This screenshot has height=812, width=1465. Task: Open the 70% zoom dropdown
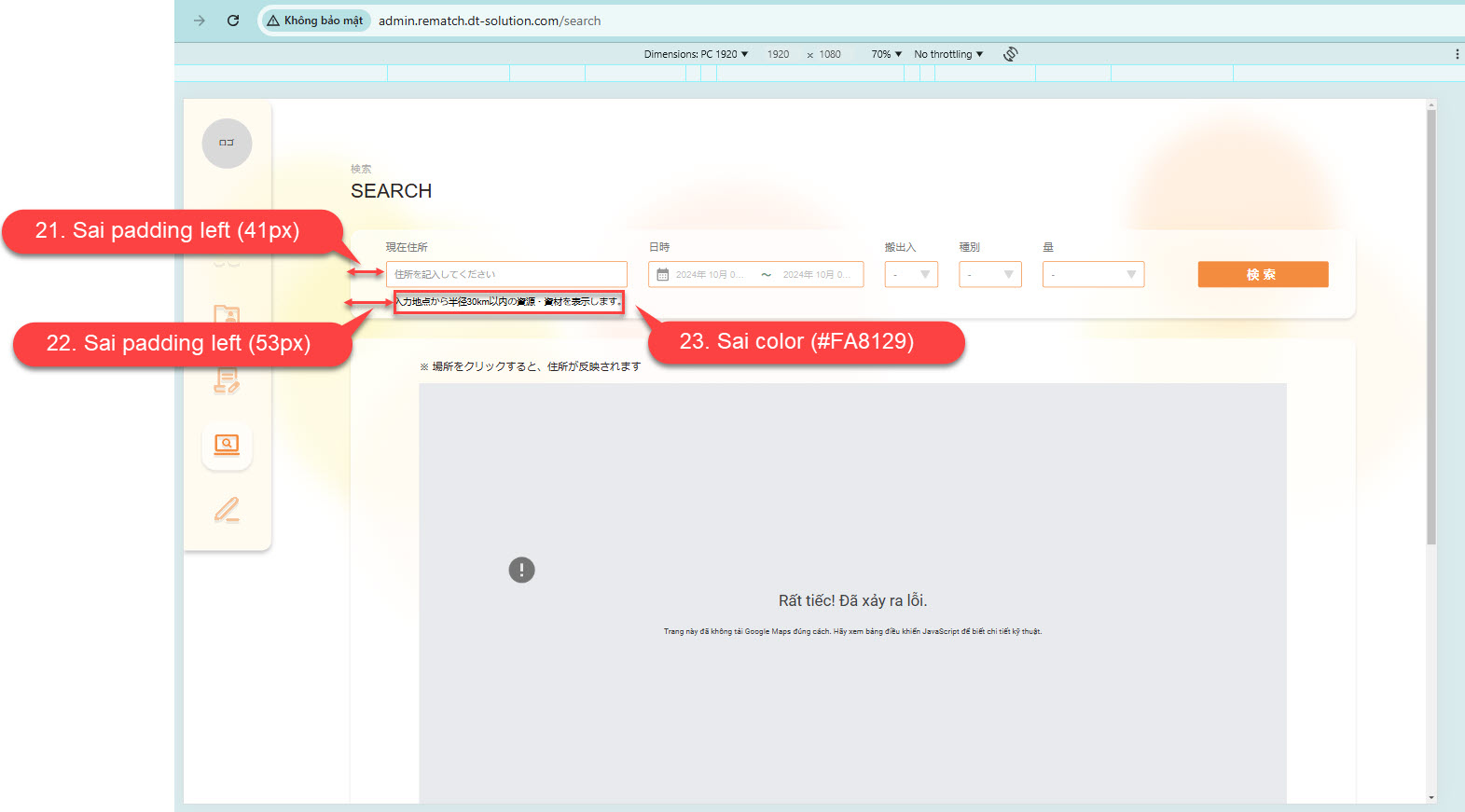coord(886,54)
